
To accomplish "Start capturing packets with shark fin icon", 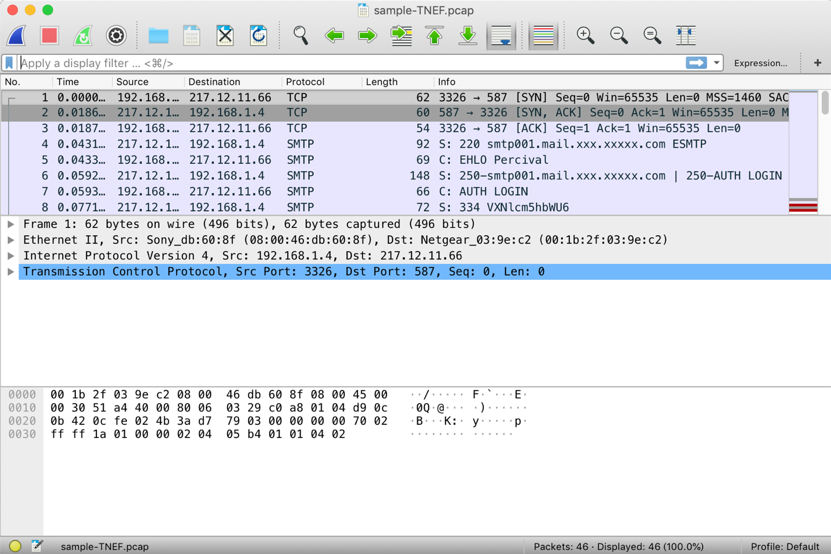I will [16, 36].
